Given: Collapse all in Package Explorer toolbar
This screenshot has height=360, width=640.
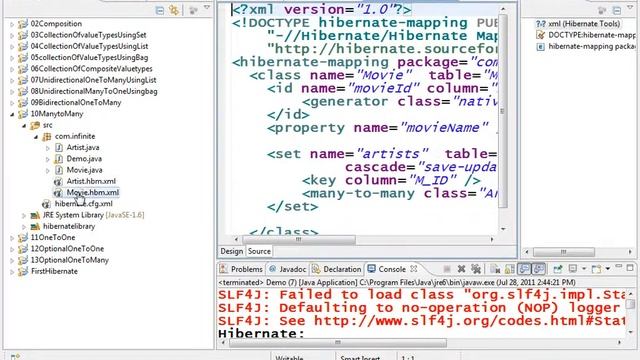Looking at the screenshot, I should (160, 11).
